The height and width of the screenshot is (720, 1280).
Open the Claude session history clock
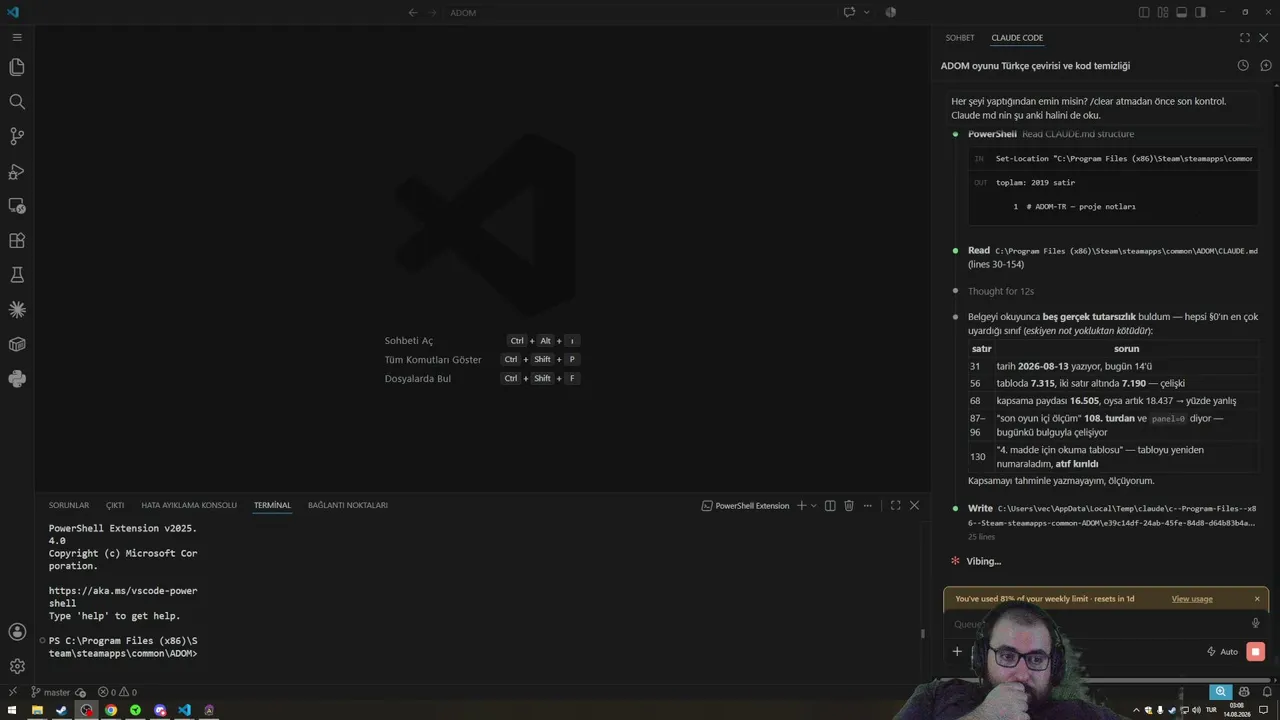[1243, 66]
